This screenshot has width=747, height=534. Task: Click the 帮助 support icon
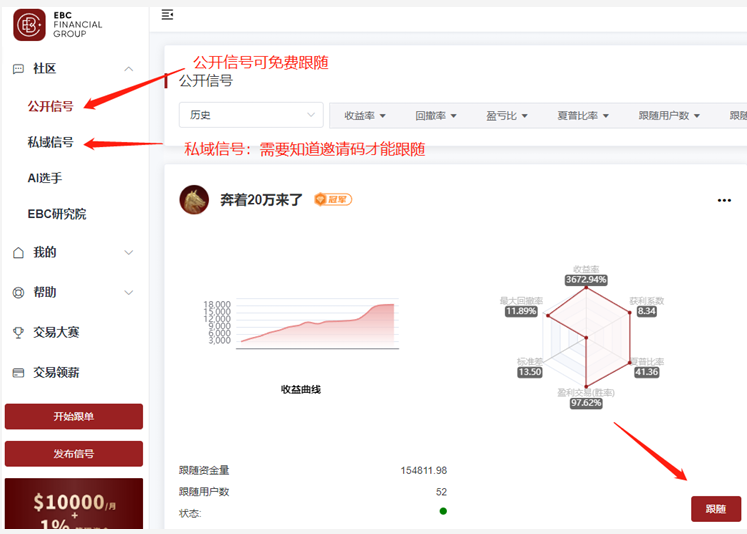click(18, 293)
